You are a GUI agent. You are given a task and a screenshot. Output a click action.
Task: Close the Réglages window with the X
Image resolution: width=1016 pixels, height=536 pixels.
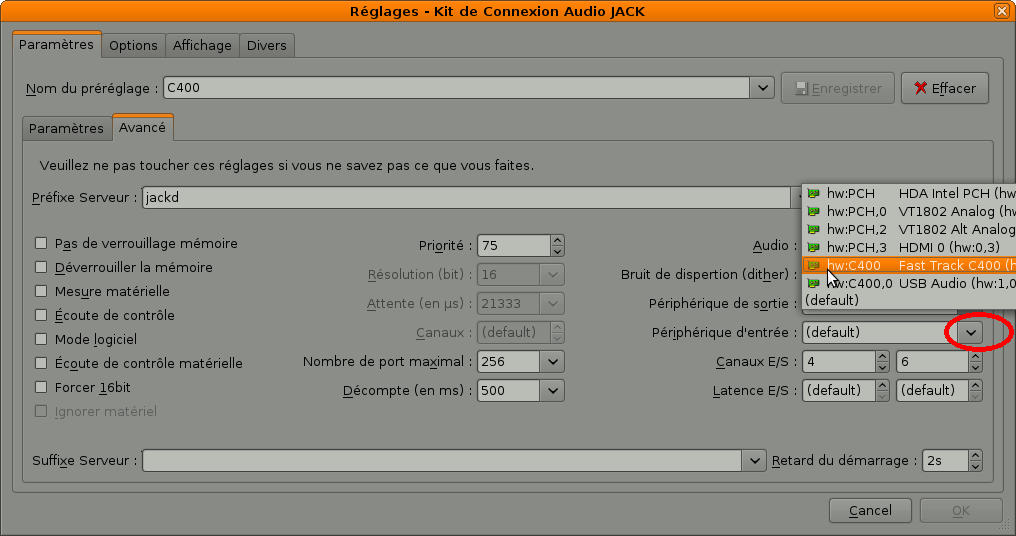[1002, 11]
